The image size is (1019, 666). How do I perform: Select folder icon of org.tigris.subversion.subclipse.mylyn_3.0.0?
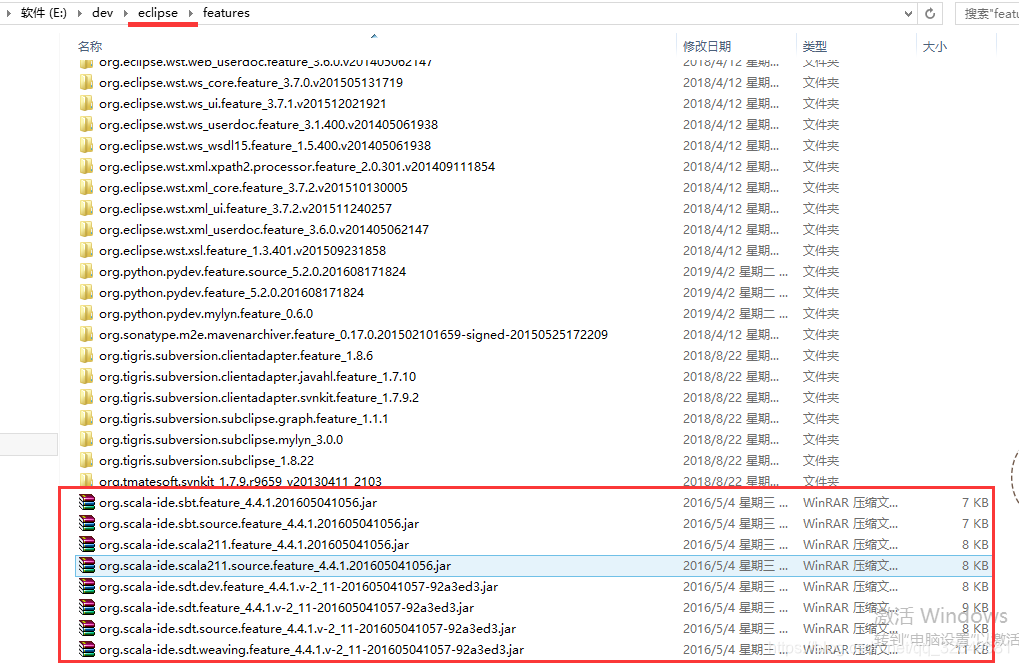(x=86, y=439)
